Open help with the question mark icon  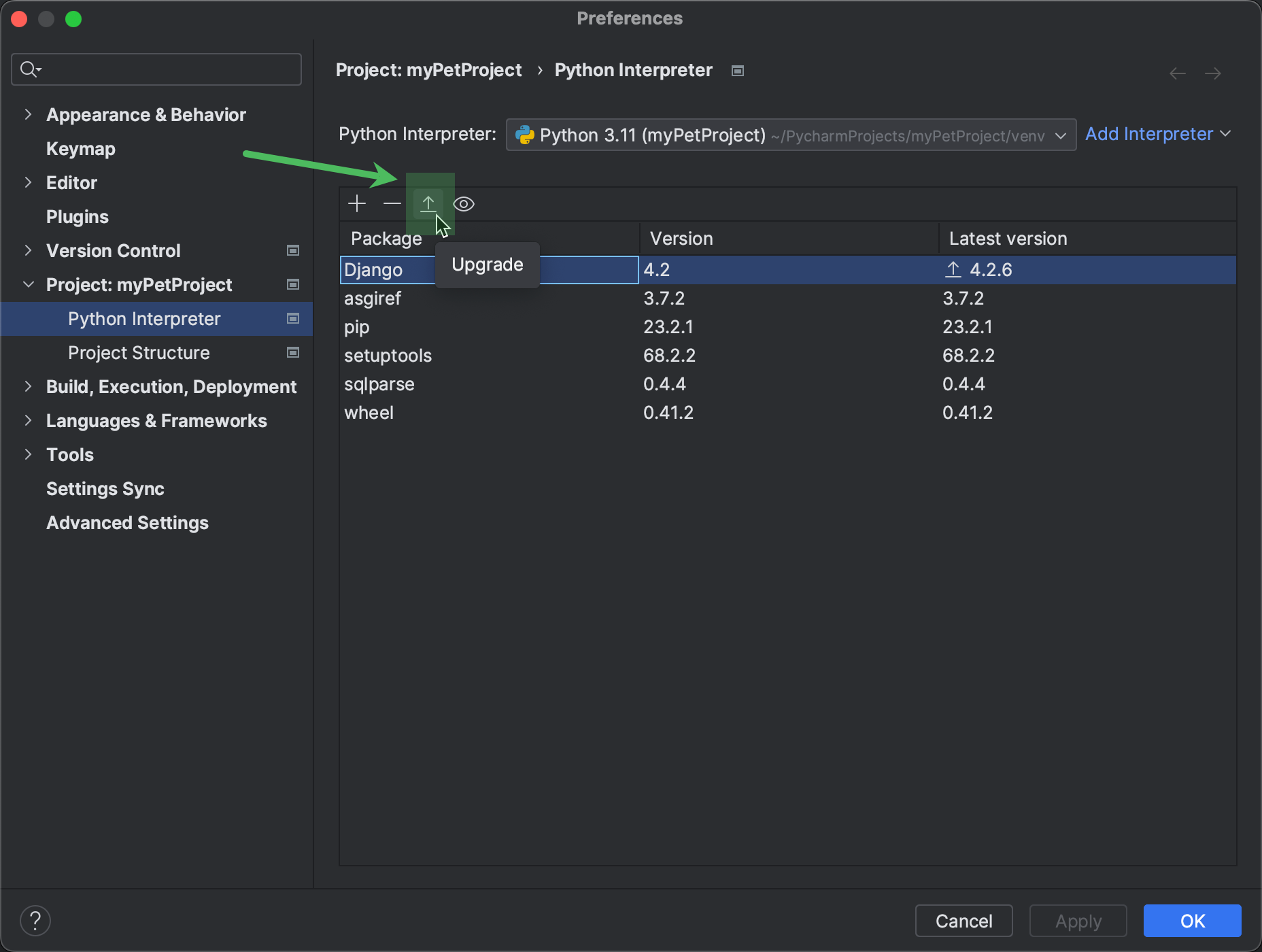click(35, 920)
